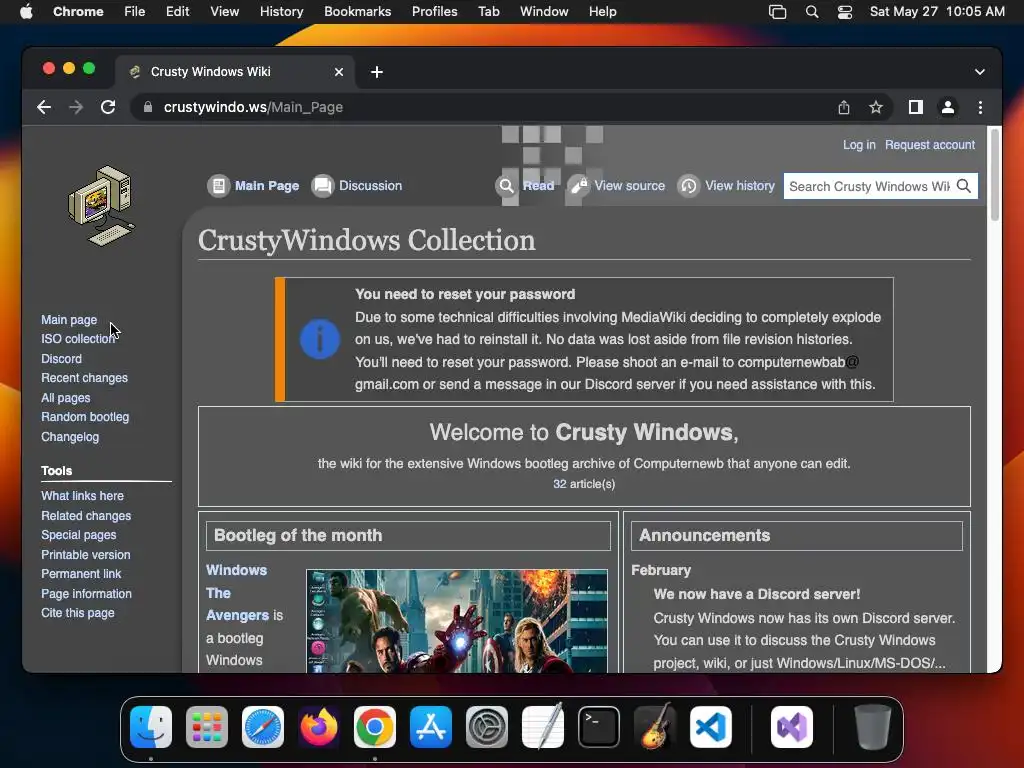This screenshot has width=1024, height=768.
Task: Open the Apple menu
Action: coord(26,12)
